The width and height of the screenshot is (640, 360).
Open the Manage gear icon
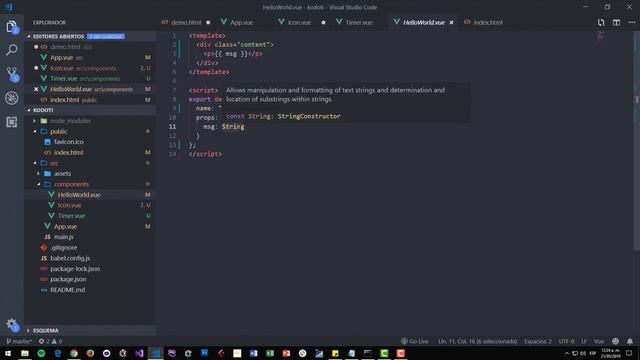click(12, 324)
